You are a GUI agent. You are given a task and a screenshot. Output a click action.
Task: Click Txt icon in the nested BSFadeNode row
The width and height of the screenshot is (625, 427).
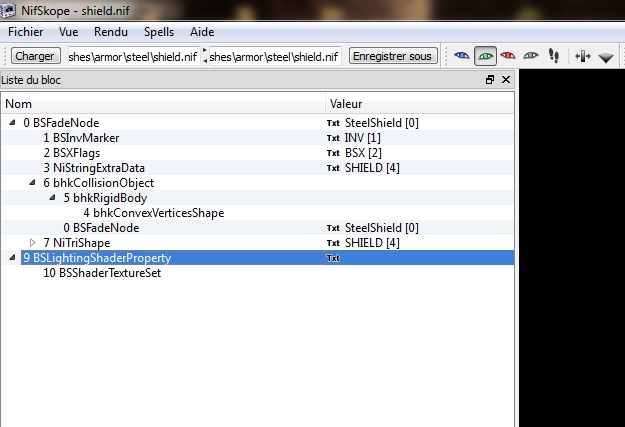(333, 228)
